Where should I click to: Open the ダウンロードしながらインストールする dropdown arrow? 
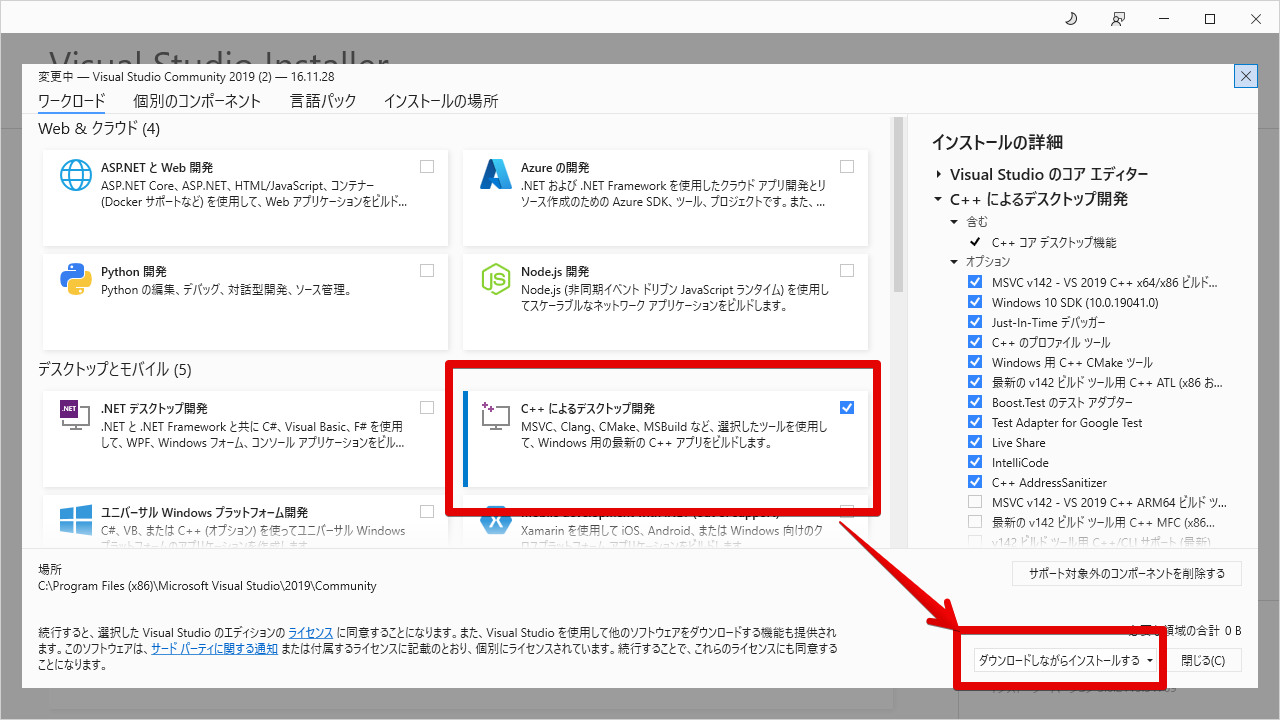coord(1151,661)
